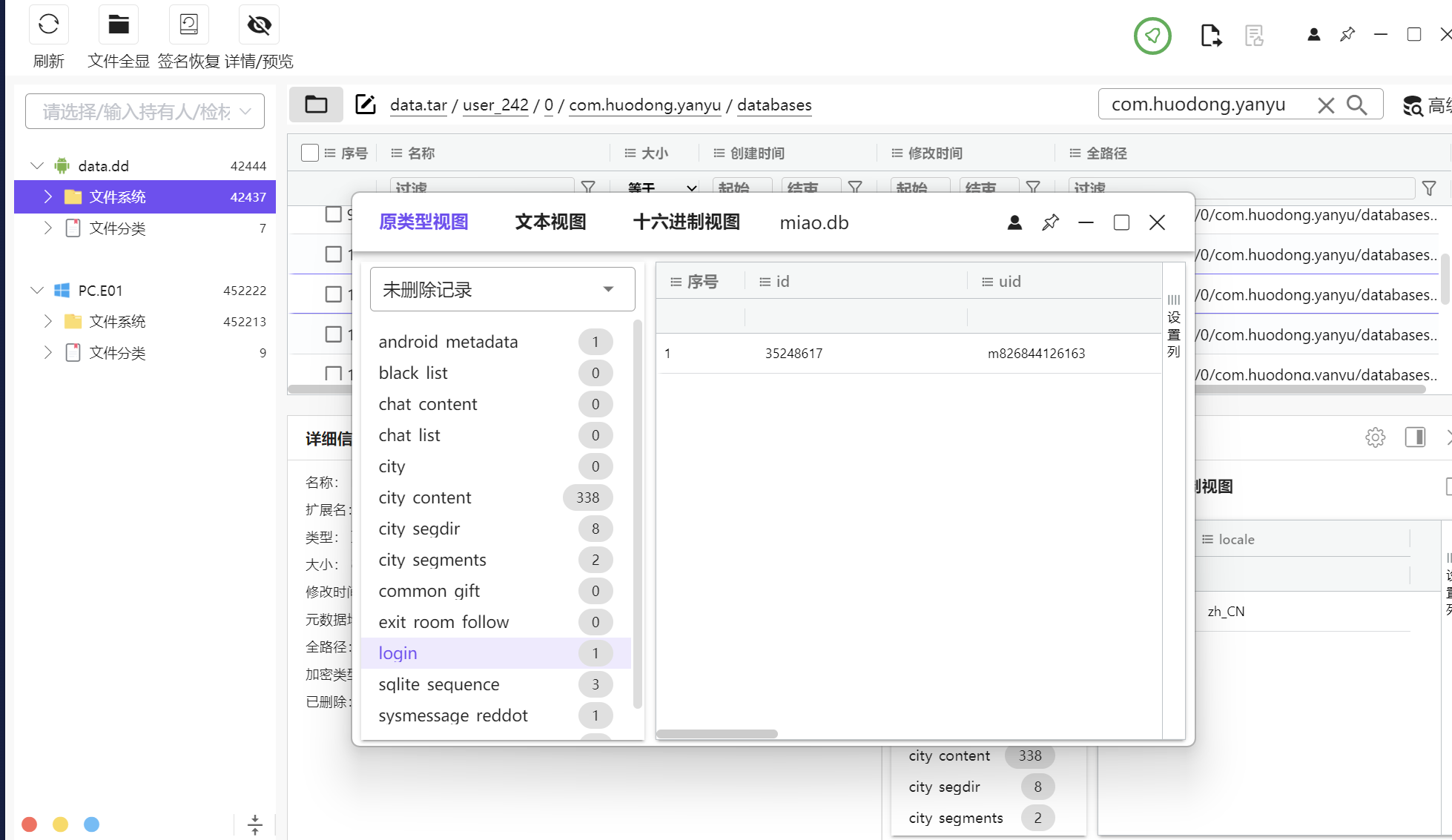Click the folder icon button before breadcrumb path
The width and height of the screenshot is (1452, 840).
pyautogui.click(x=316, y=105)
